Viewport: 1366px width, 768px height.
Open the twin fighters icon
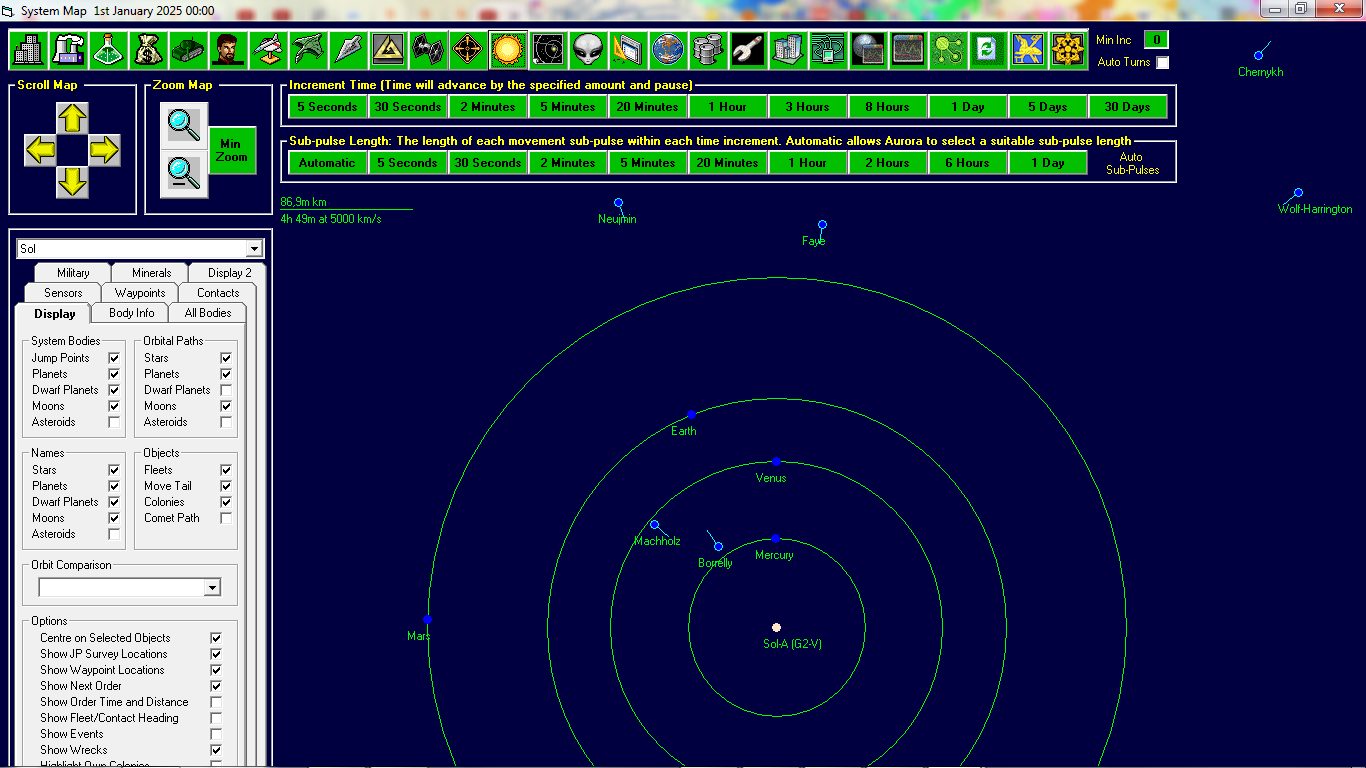tap(429, 48)
